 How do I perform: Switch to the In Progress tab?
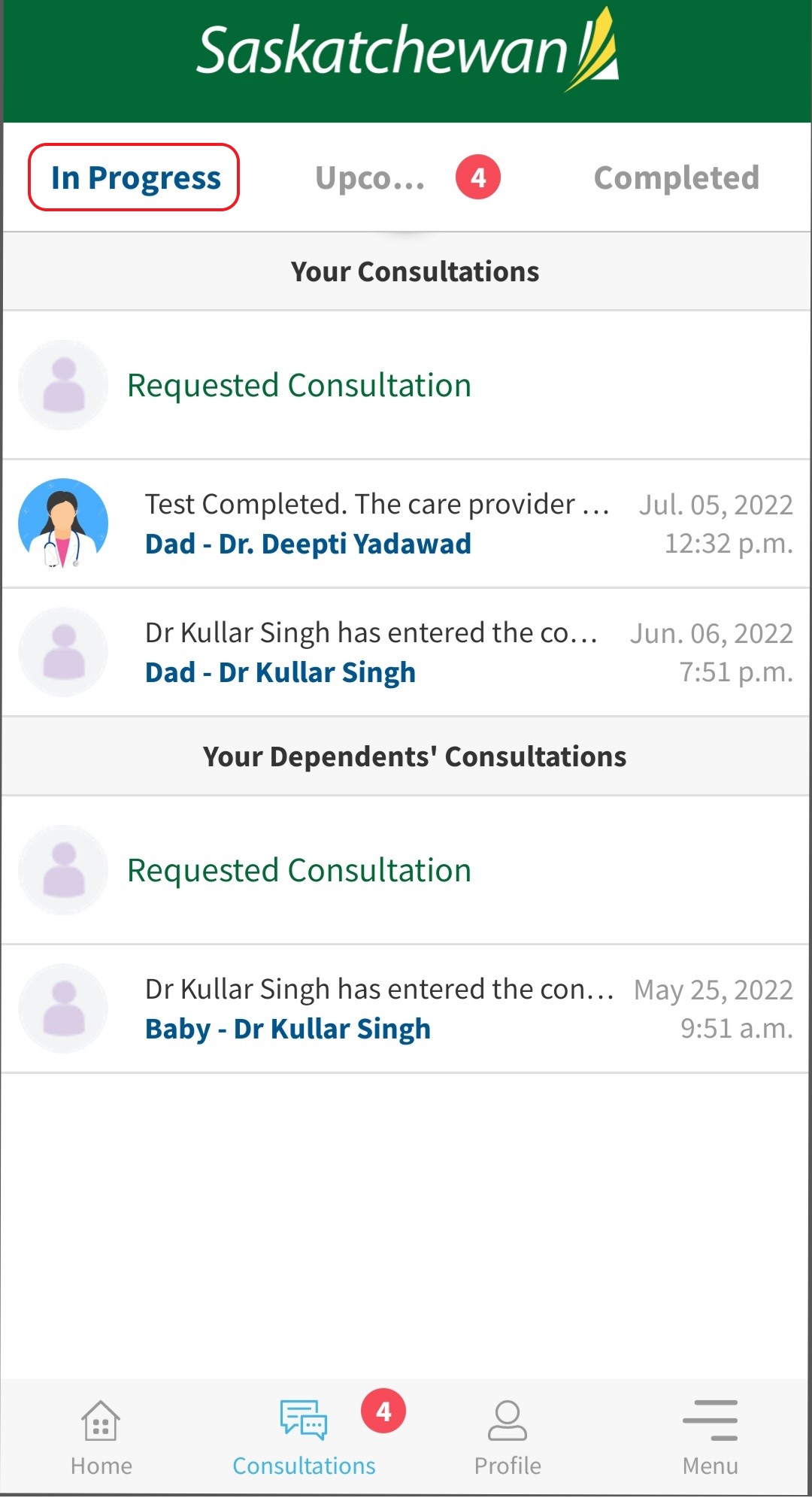pyautogui.click(x=135, y=178)
